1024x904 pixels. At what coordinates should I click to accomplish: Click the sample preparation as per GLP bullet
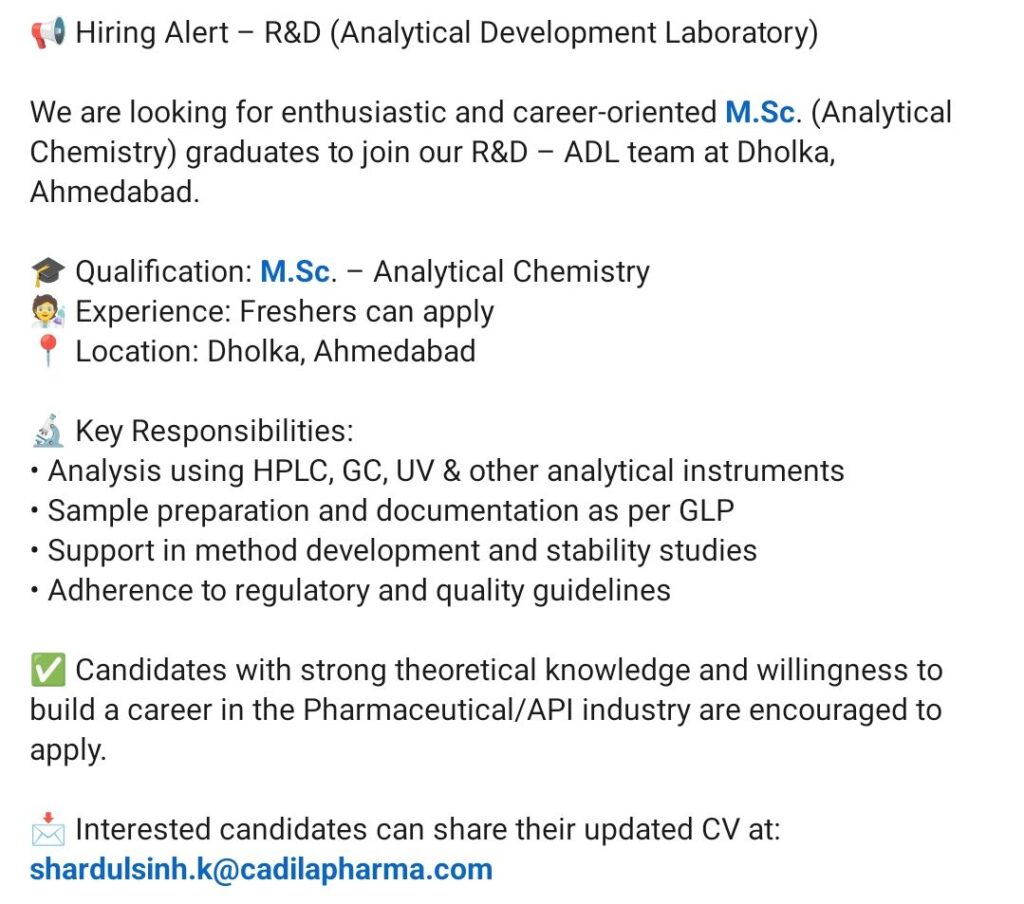tap(391, 511)
